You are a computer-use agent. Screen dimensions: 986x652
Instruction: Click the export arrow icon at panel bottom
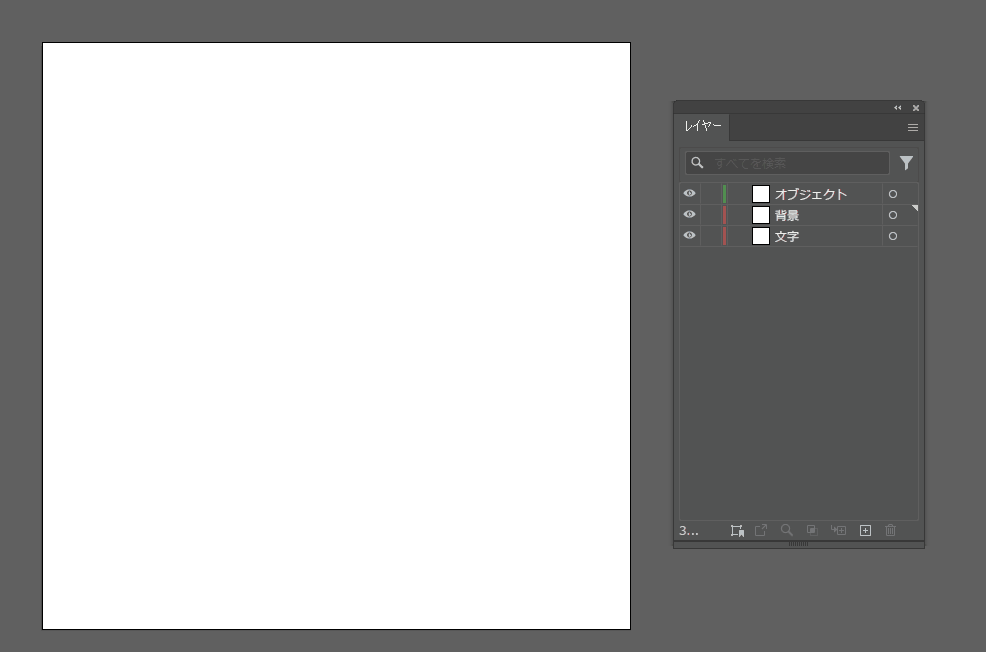click(761, 531)
